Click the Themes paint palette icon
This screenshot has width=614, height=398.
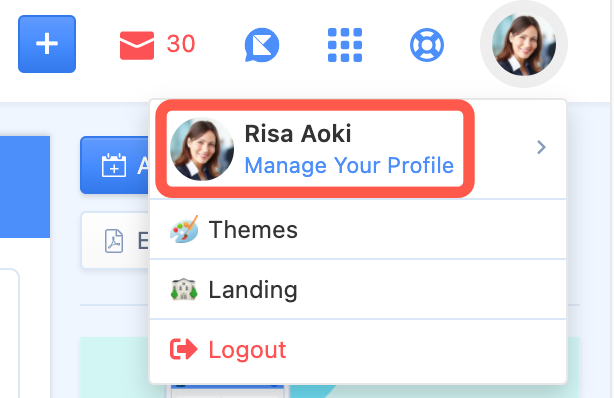(184, 230)
